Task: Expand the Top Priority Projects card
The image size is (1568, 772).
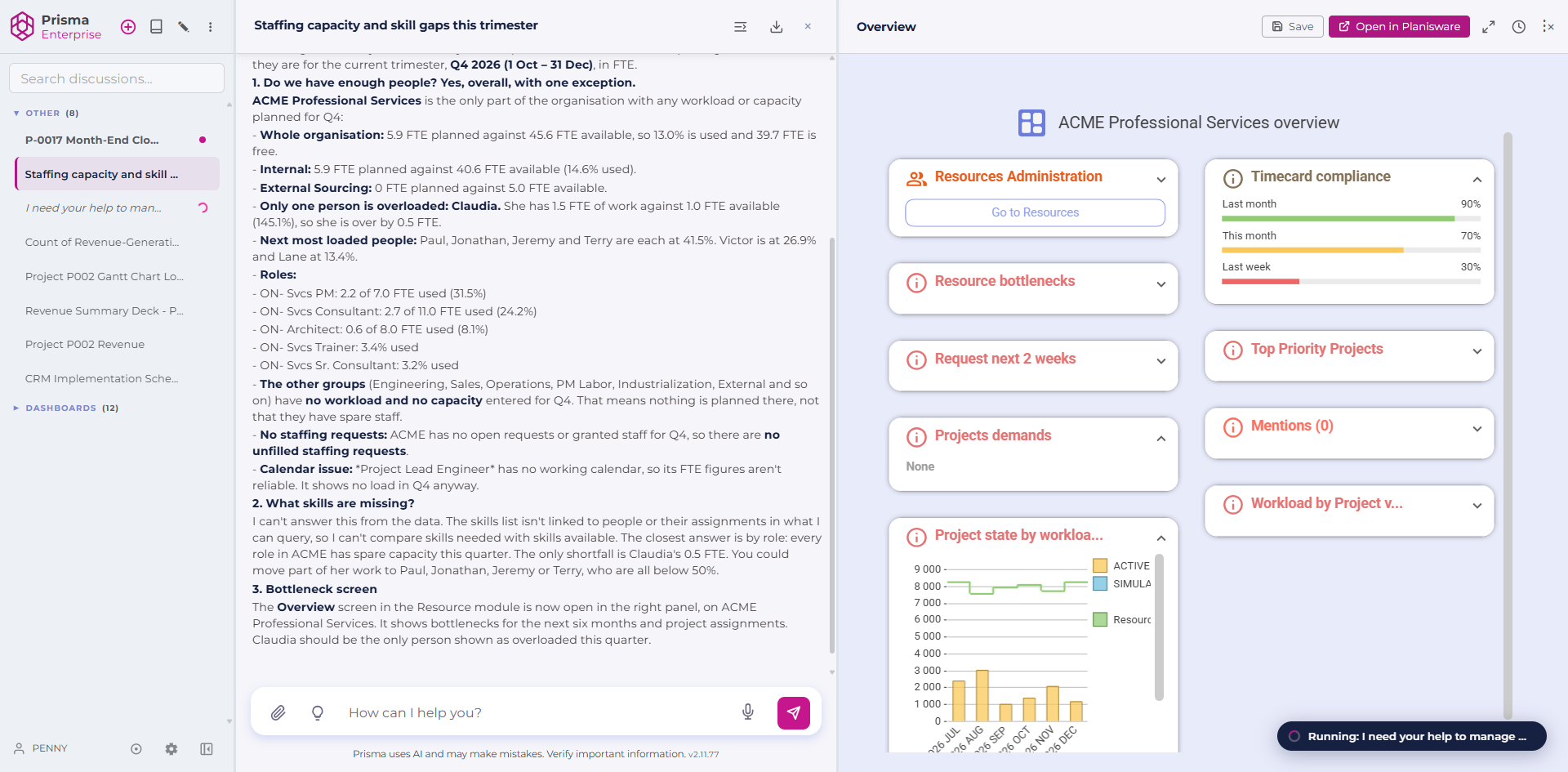Action: pyautogui.click(x=1477, y=351)
